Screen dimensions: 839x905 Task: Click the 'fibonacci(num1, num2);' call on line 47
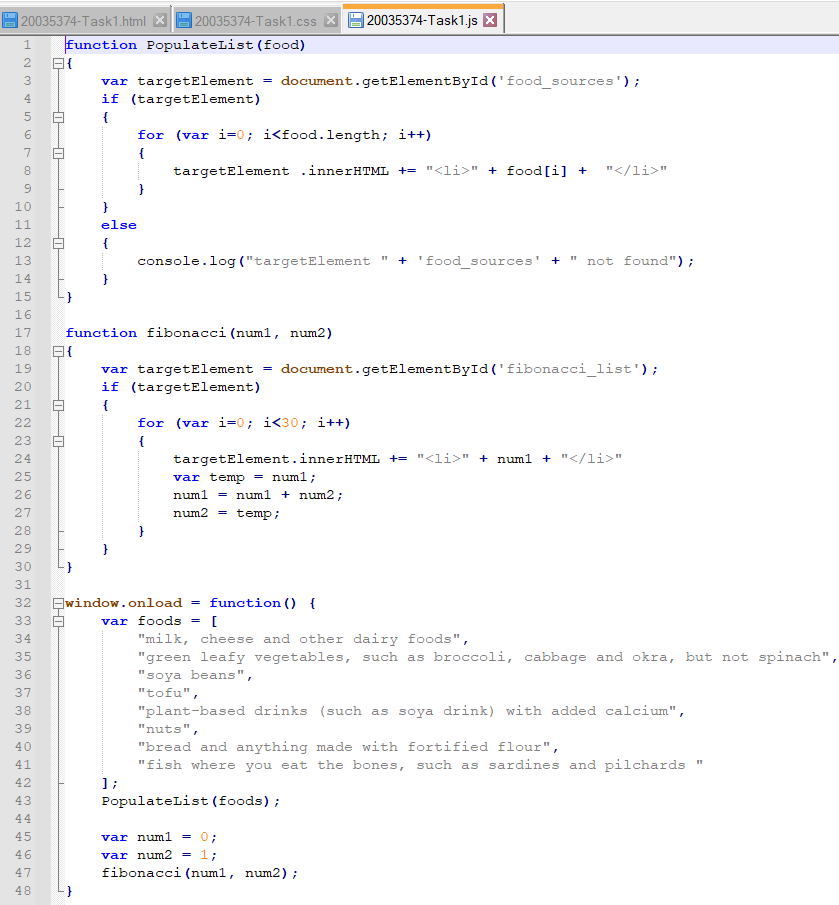click(200, 873)
